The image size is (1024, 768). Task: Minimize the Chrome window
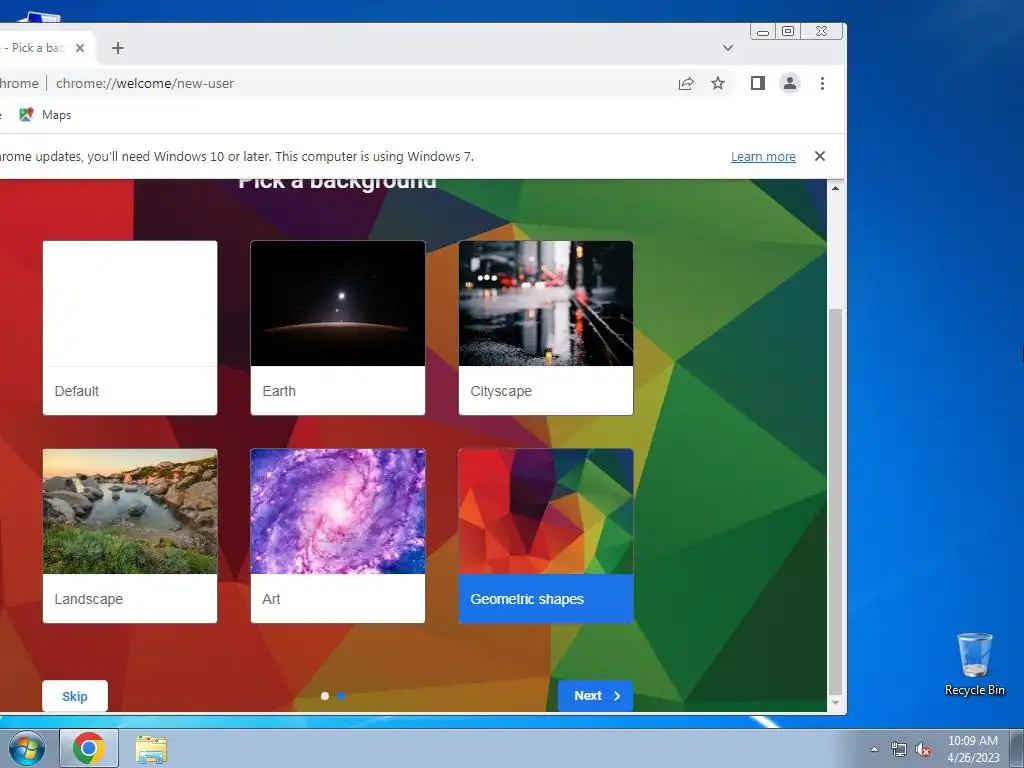click(763, 31)
